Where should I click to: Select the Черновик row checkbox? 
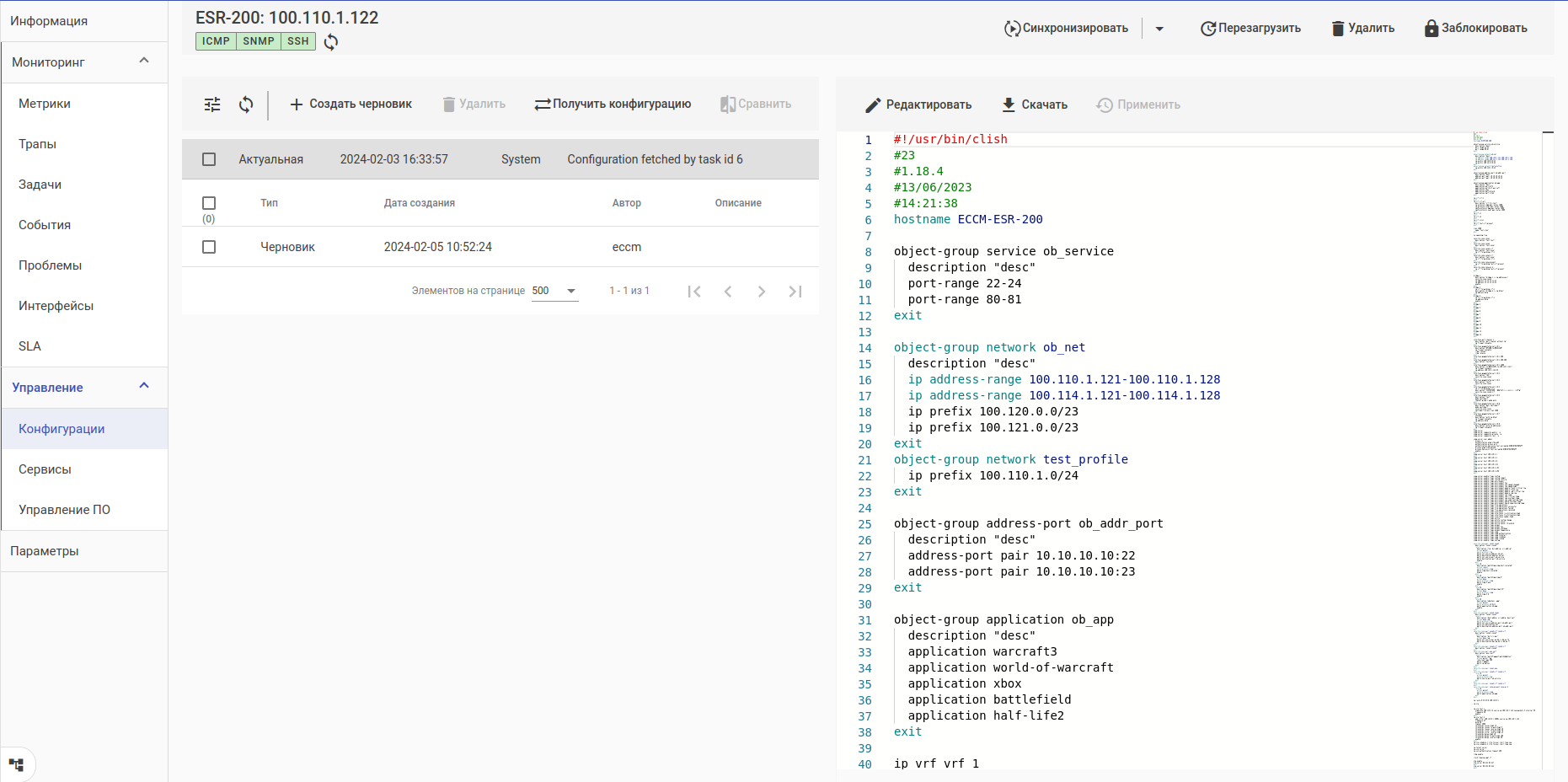pos(209,247)
